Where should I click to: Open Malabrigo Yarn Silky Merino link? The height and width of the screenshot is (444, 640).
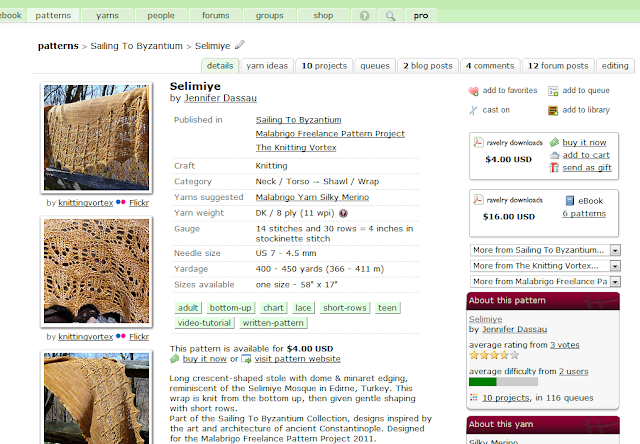coord(312,197)
